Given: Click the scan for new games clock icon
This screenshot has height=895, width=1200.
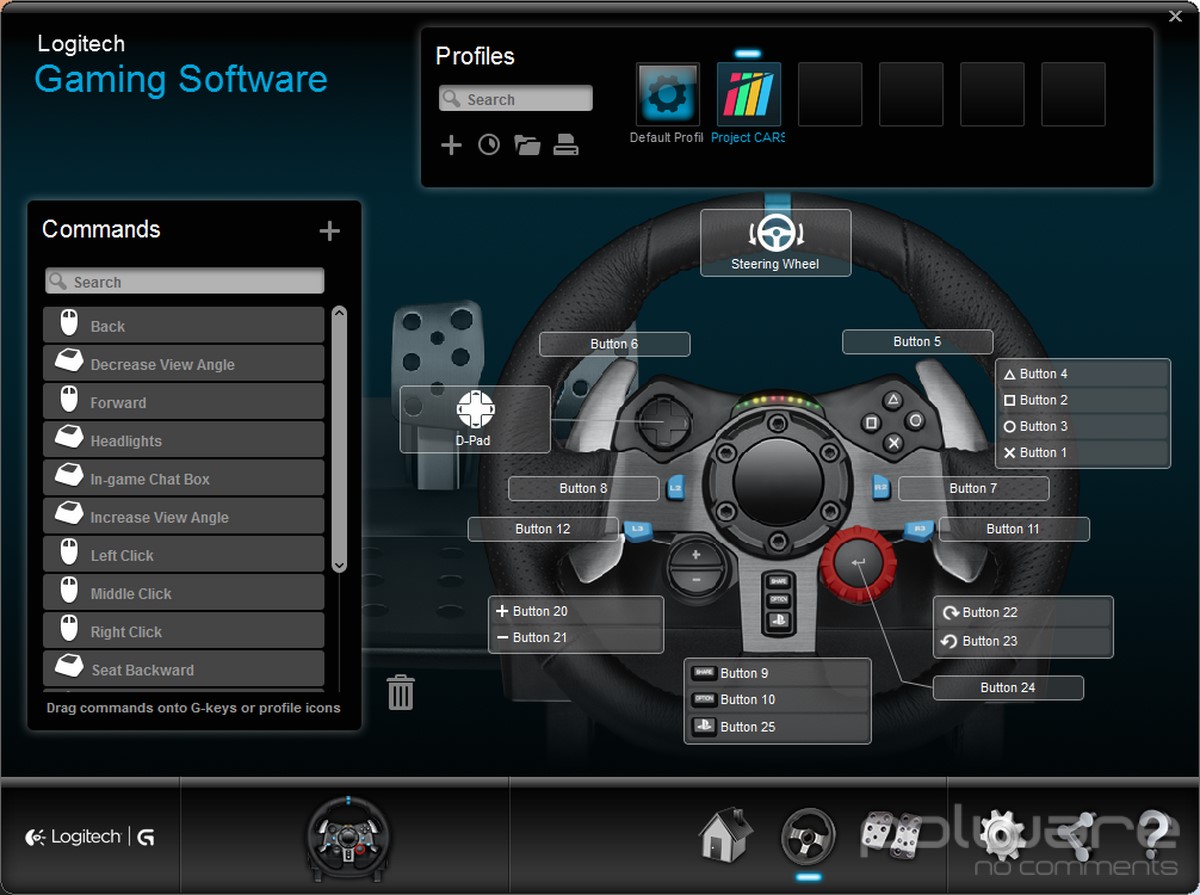Looking at the screenshot, I should (489, 145).
